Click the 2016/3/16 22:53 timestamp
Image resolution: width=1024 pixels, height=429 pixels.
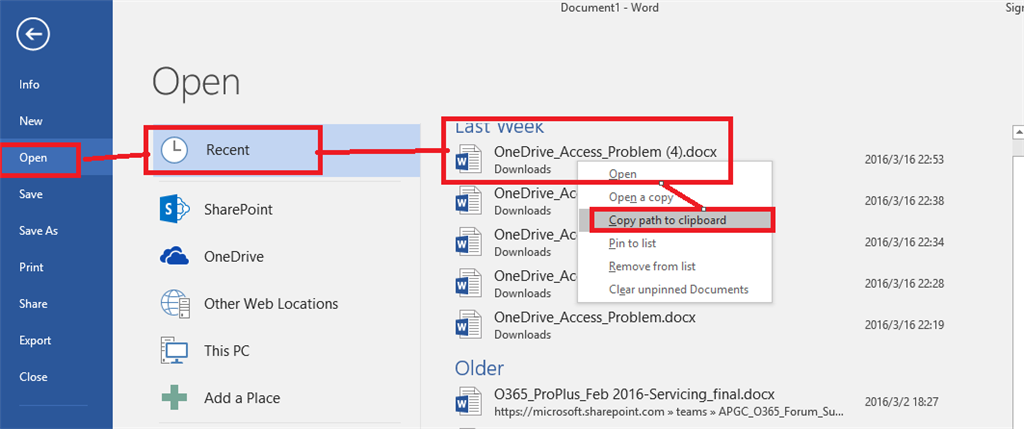904,159
